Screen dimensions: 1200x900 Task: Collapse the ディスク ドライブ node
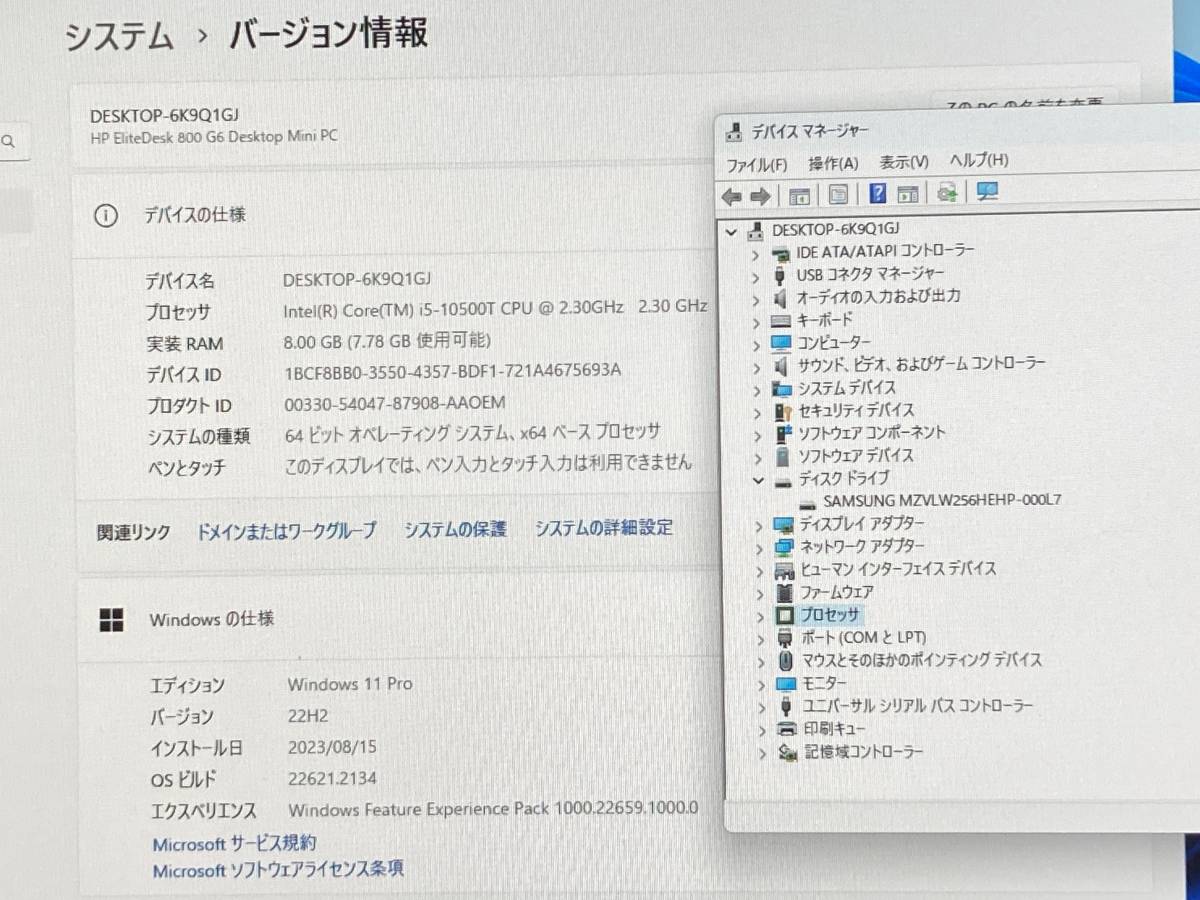(759, 479)
